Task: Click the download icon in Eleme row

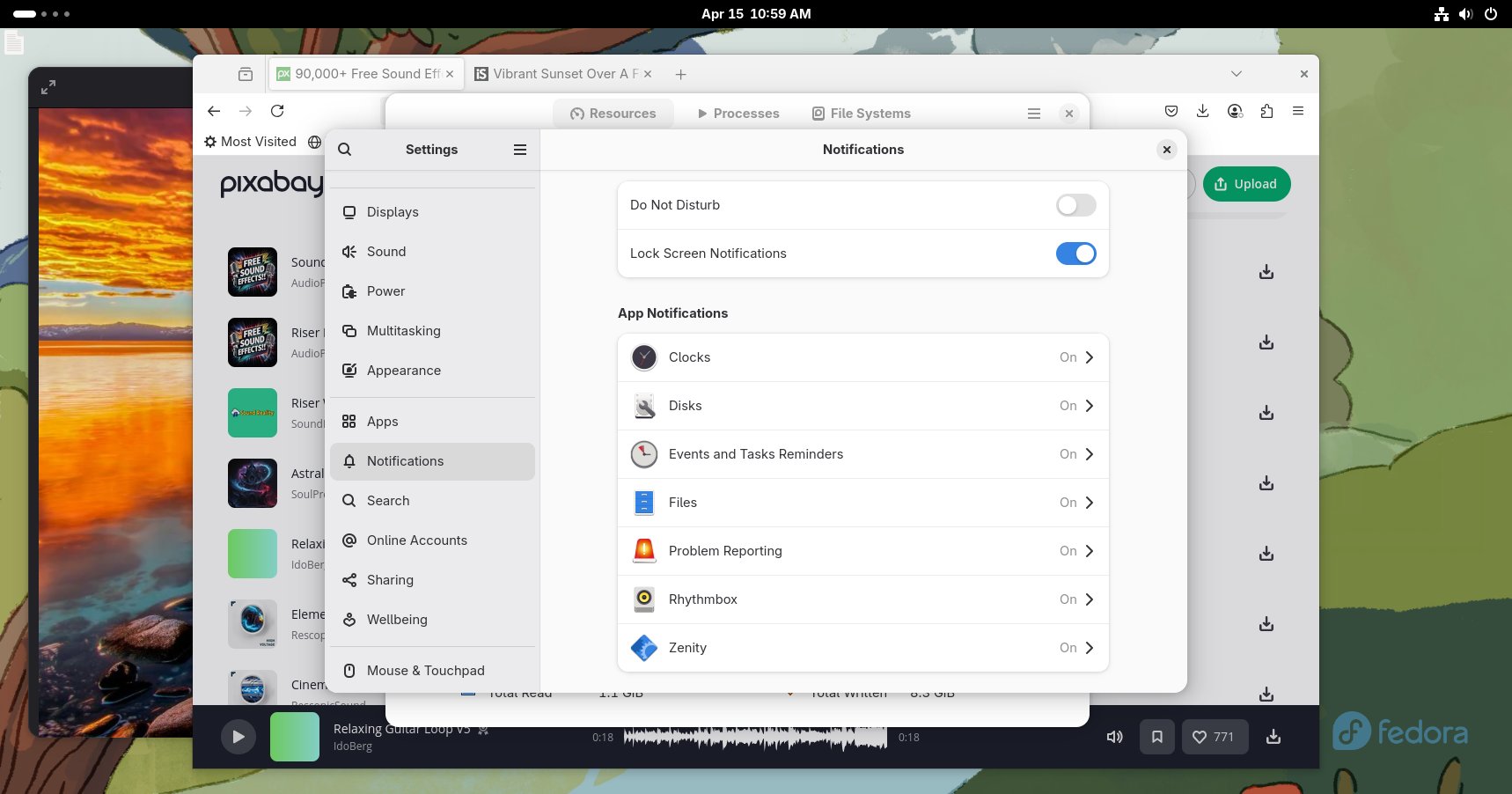Action: (1266, 624)
